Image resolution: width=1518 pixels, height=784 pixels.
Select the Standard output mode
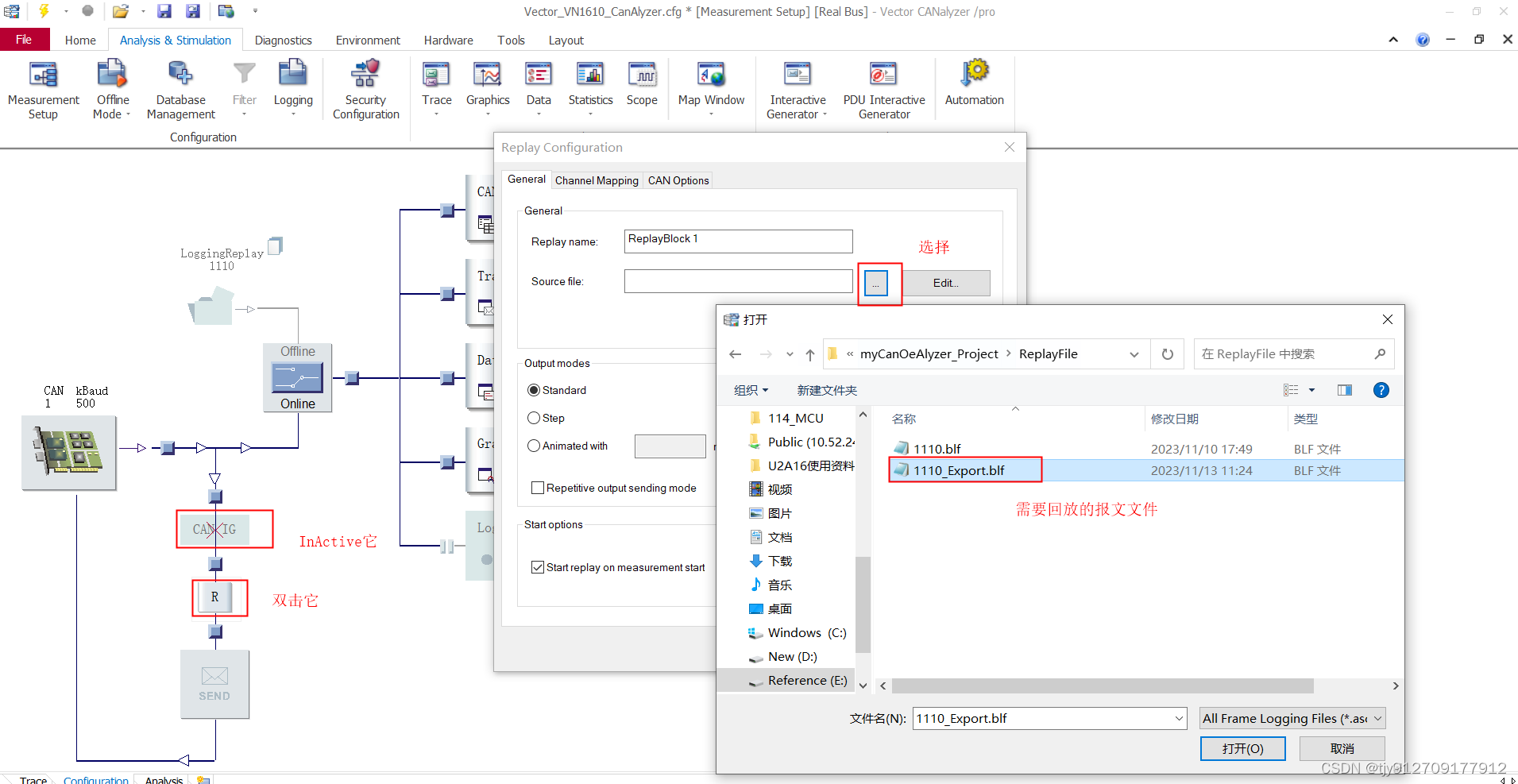coord(534,390)
